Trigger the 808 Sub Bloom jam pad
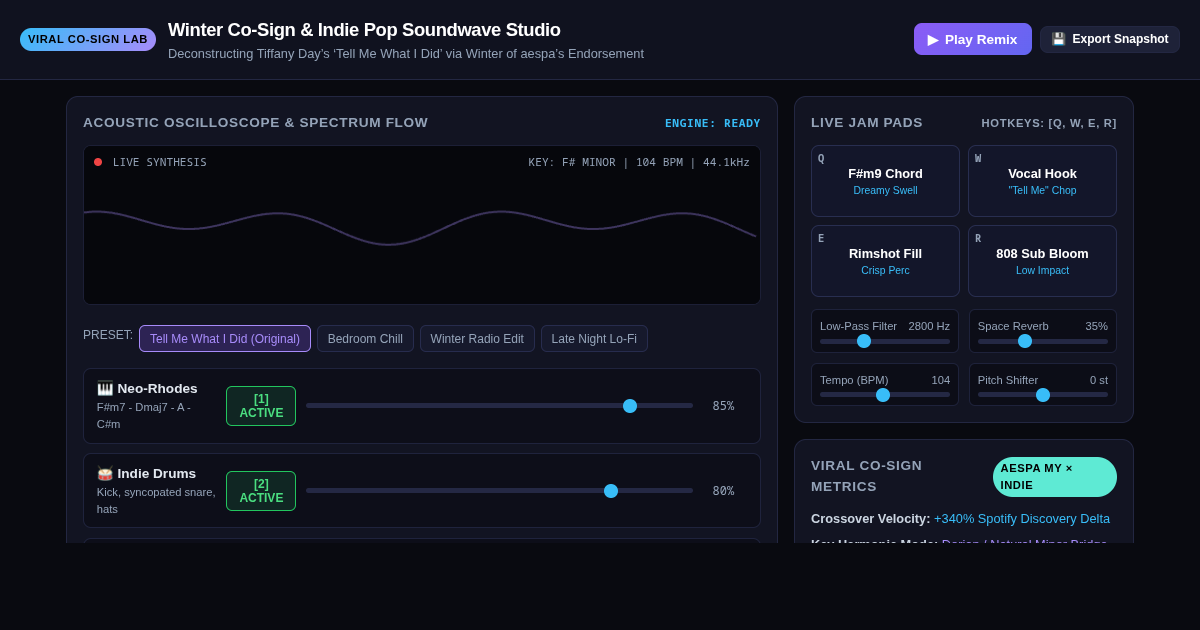 1042,261
